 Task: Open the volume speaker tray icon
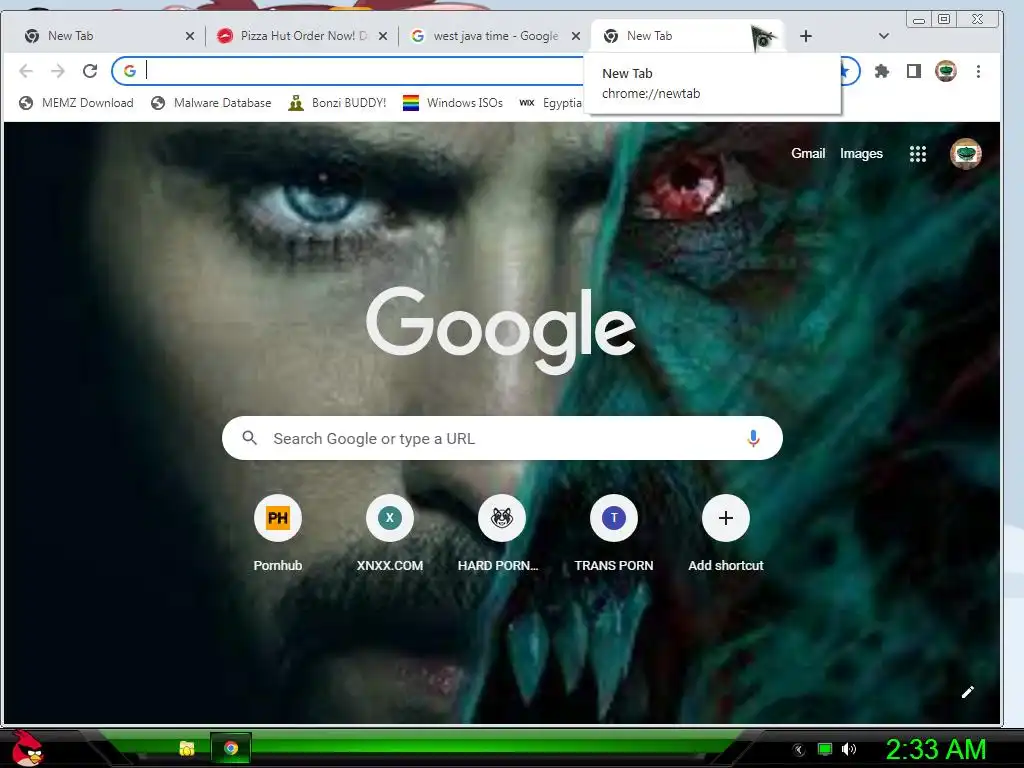[x=849, y=749]
